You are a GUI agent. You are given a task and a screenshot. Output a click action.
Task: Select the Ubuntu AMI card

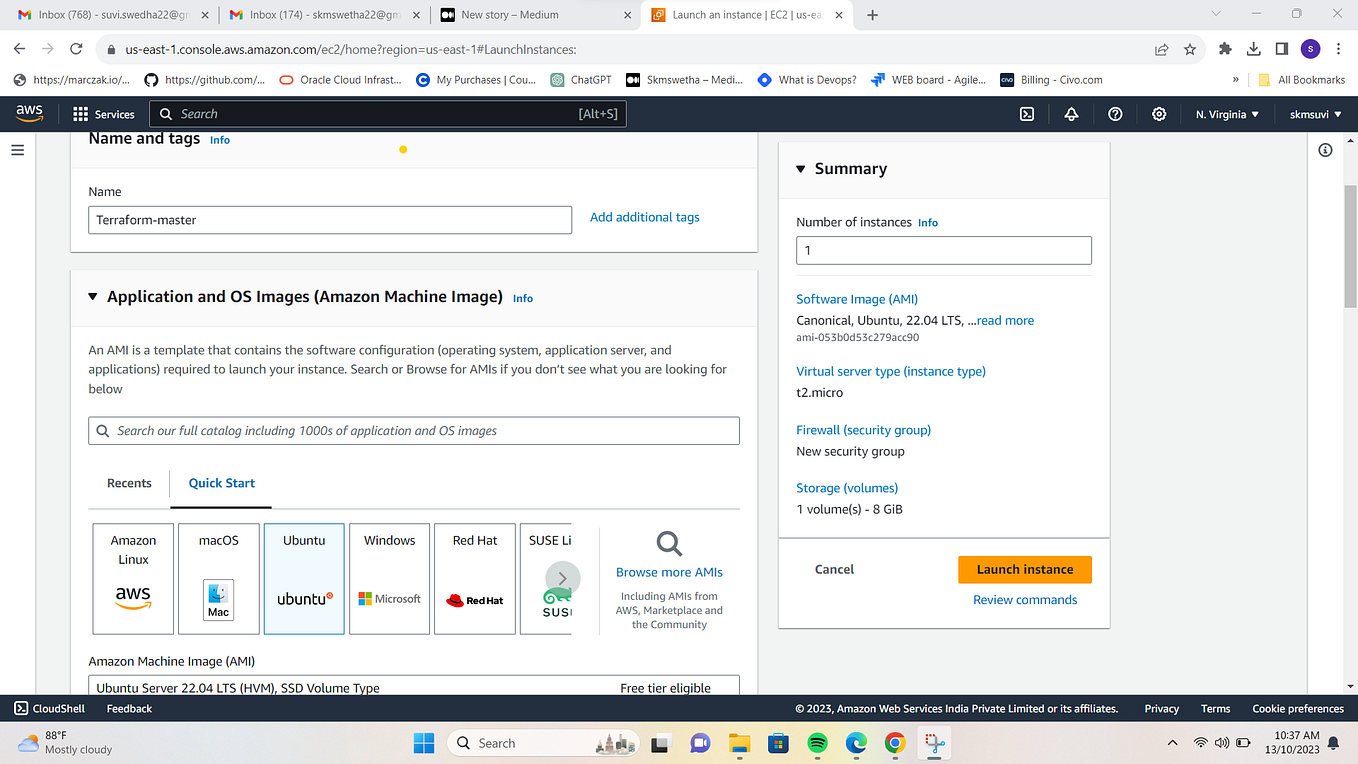(x=304, y=578)
